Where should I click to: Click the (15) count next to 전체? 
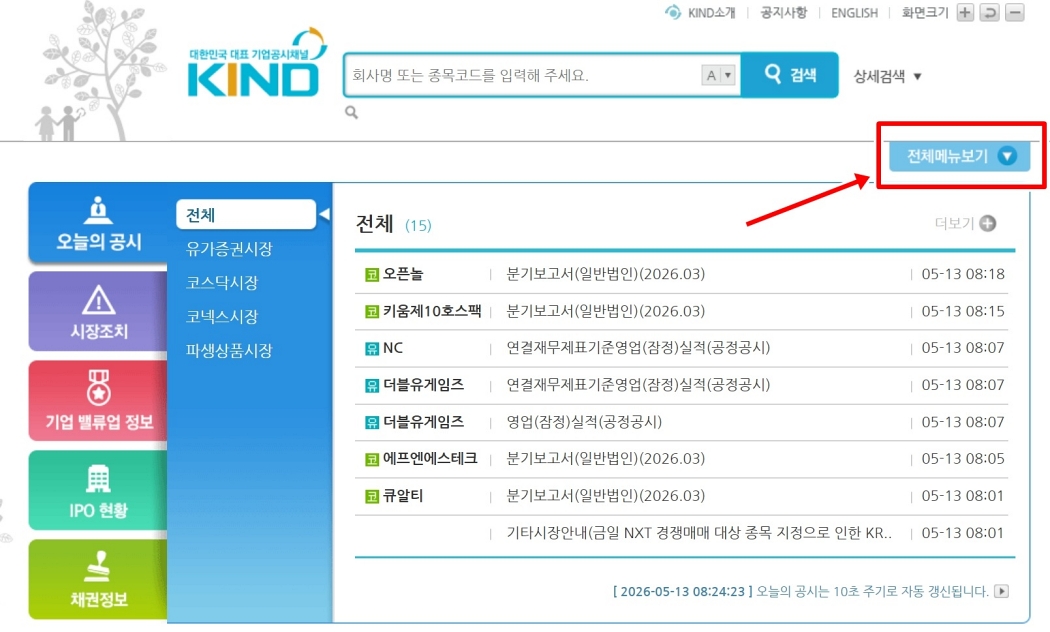[418, 226]
